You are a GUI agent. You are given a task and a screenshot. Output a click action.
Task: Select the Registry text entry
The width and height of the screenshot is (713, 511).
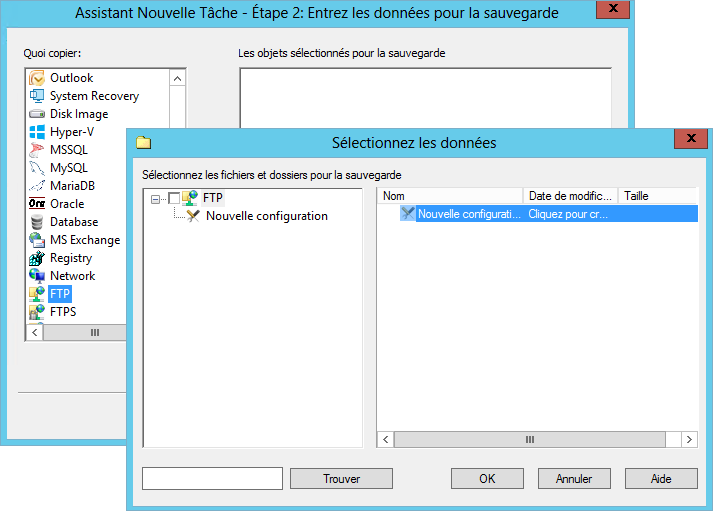tap(71, 258)
